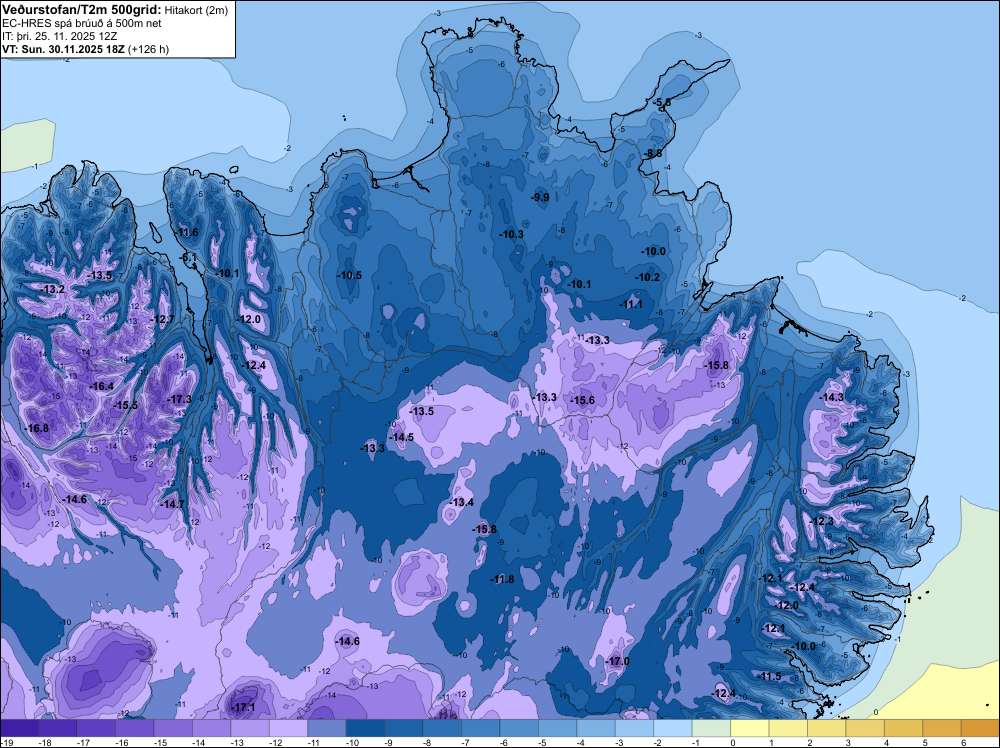Image resolution: width=1000 pixels, height=748 pixels.
Task: Click the temperature value '-10.5' on the map
Action: (349, 275)
